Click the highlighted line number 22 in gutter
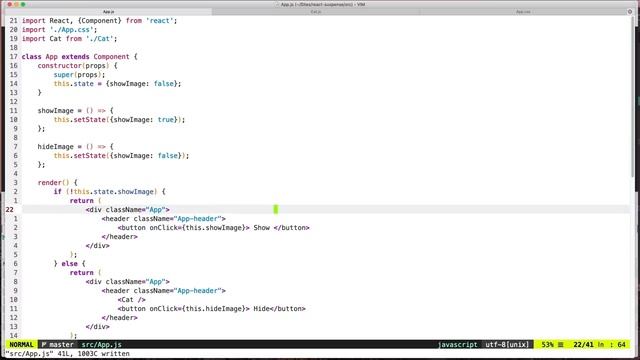The height and width of the screenshot is (360, 640). [x=9, y=209]
